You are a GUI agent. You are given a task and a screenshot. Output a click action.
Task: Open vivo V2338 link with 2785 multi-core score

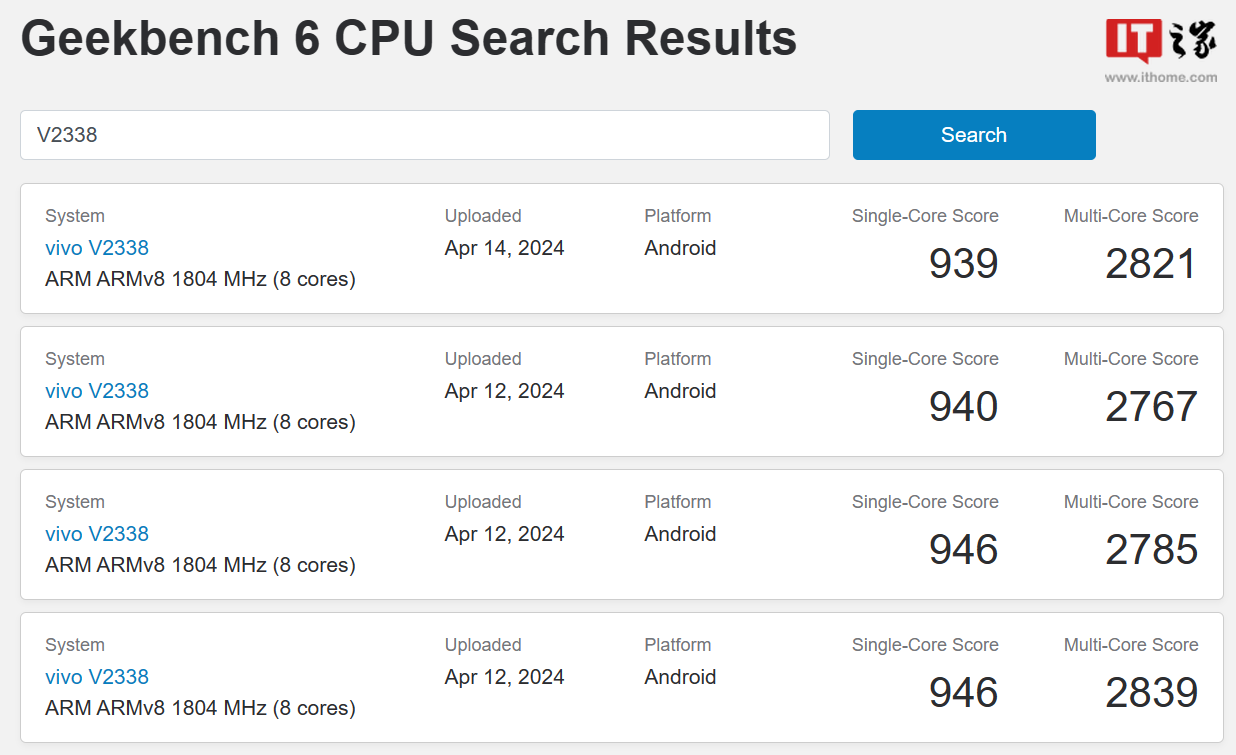click(x=97, y=534)
